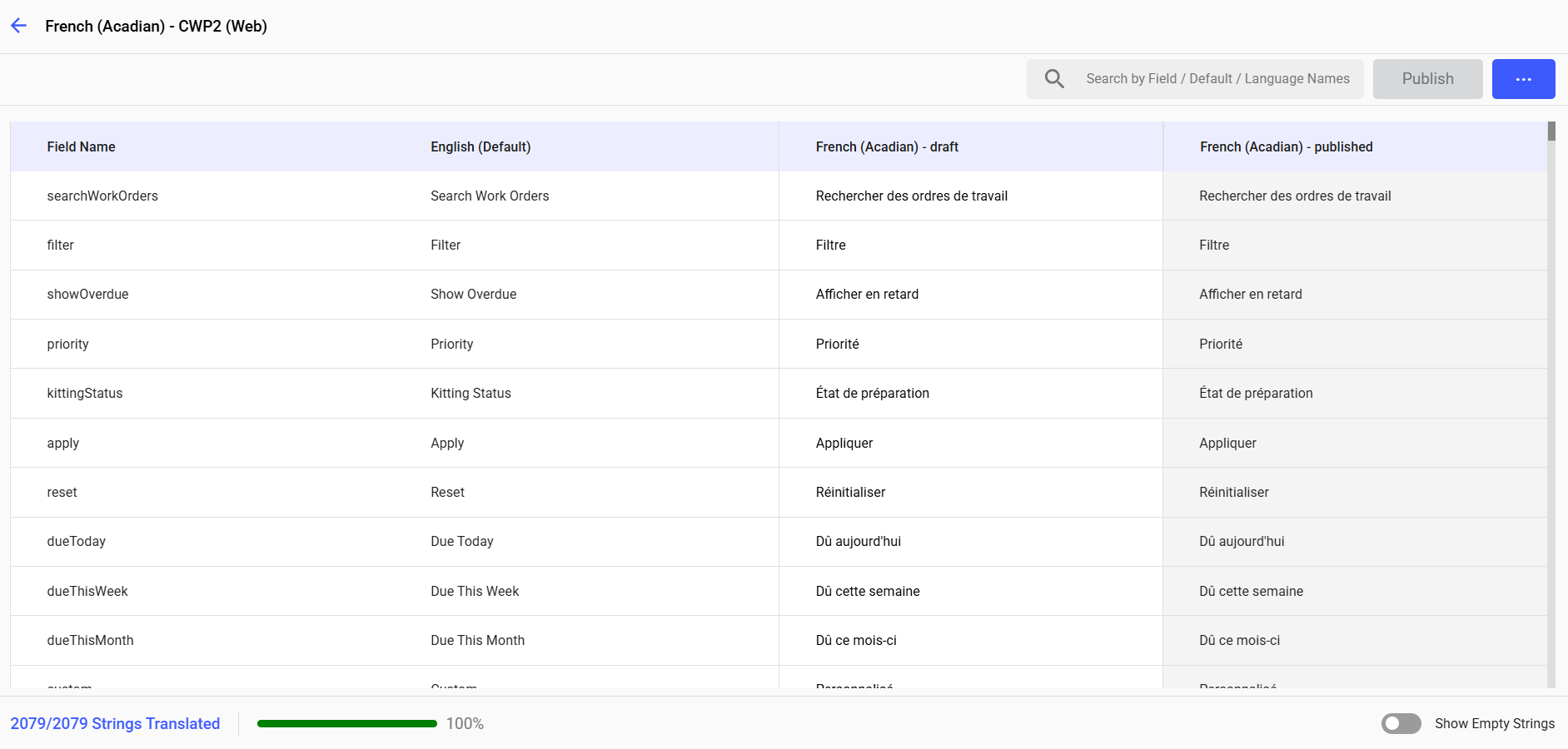Click the English (Default) column header
Viewport: 1568px width, 749px height.
coord(480,146)
